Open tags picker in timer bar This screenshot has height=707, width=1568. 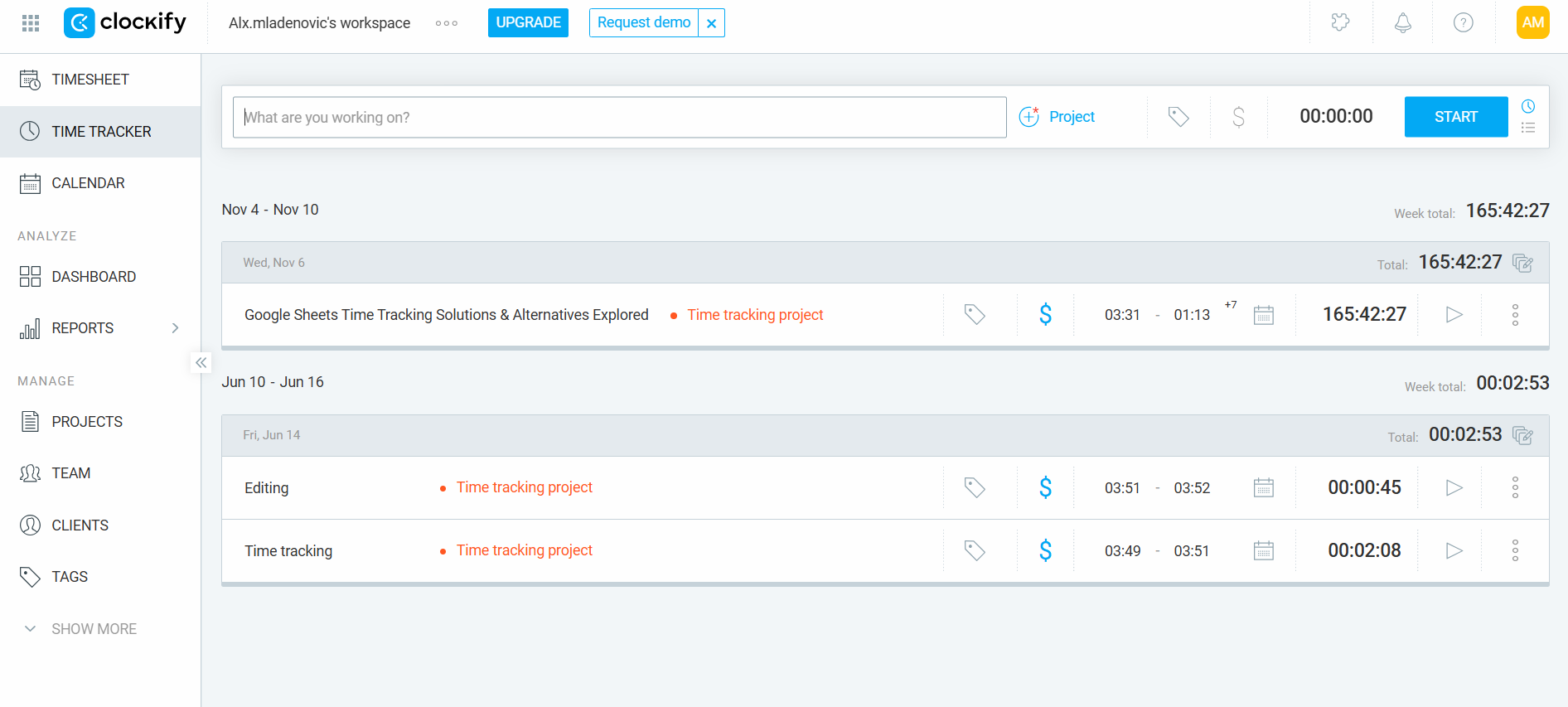pos(1178,117)
